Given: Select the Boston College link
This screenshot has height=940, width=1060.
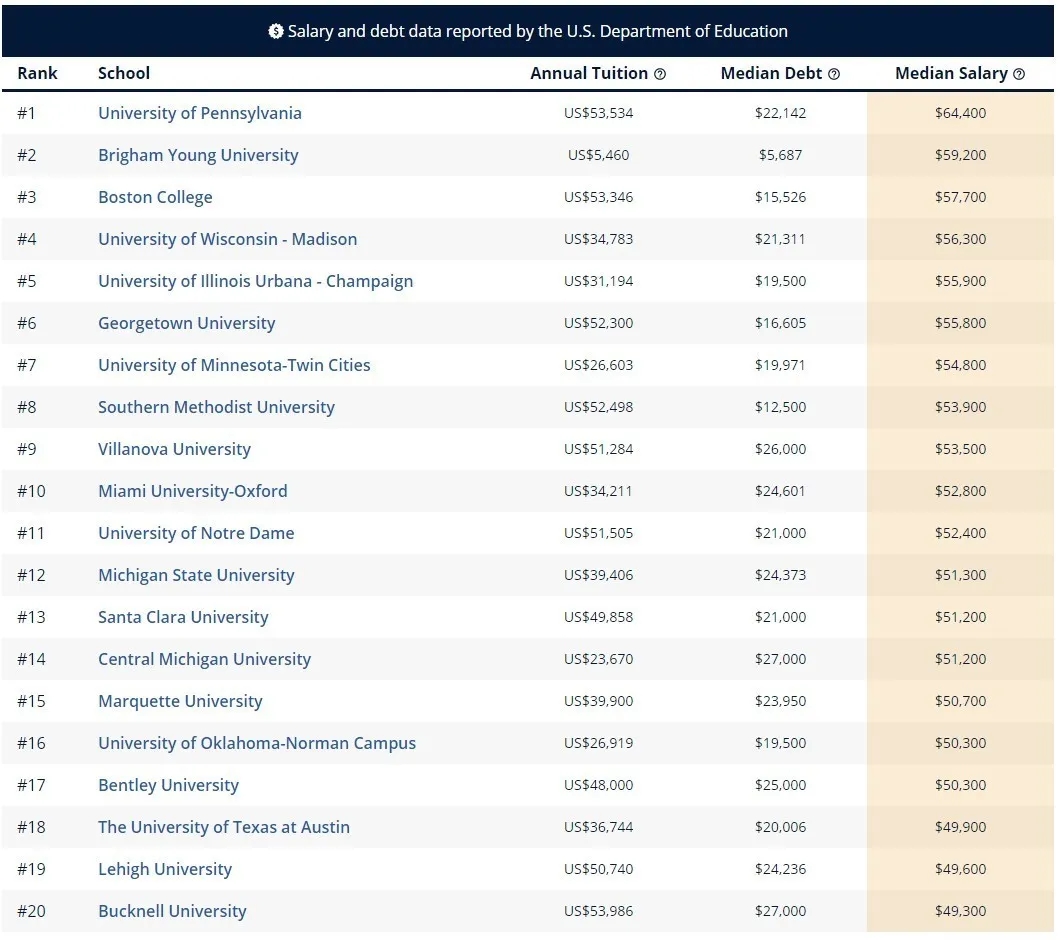Looking at the screenshot, I should tap(155, 197).
